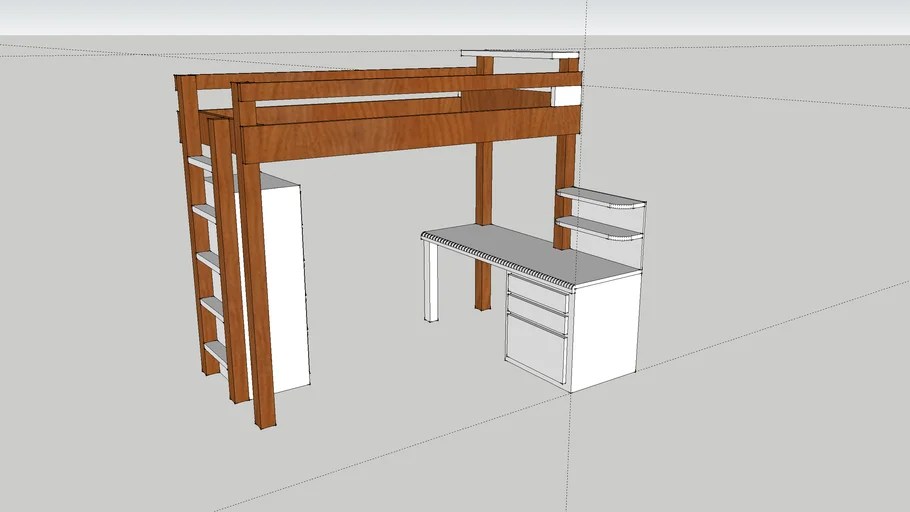Select the lower rounded corner shelf
910x512 pixels.
coord(600,228)
